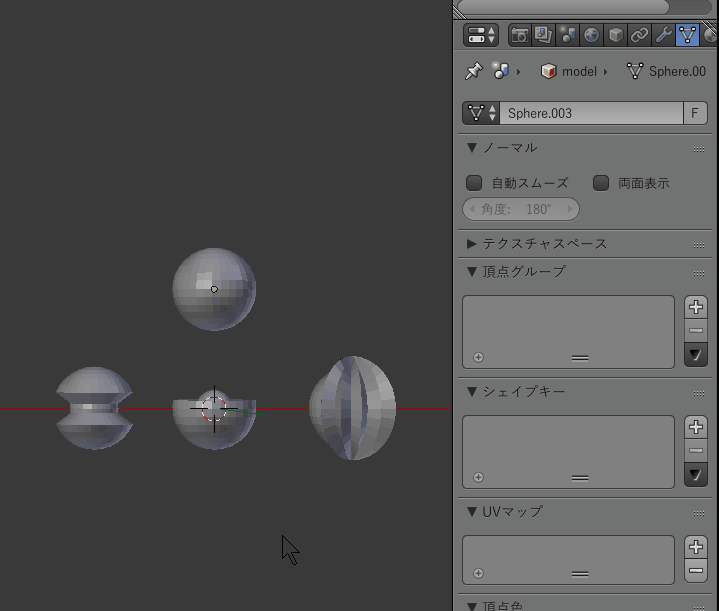
Task: Click the UV map list resize handle
Action: click(x=580, y=574)
